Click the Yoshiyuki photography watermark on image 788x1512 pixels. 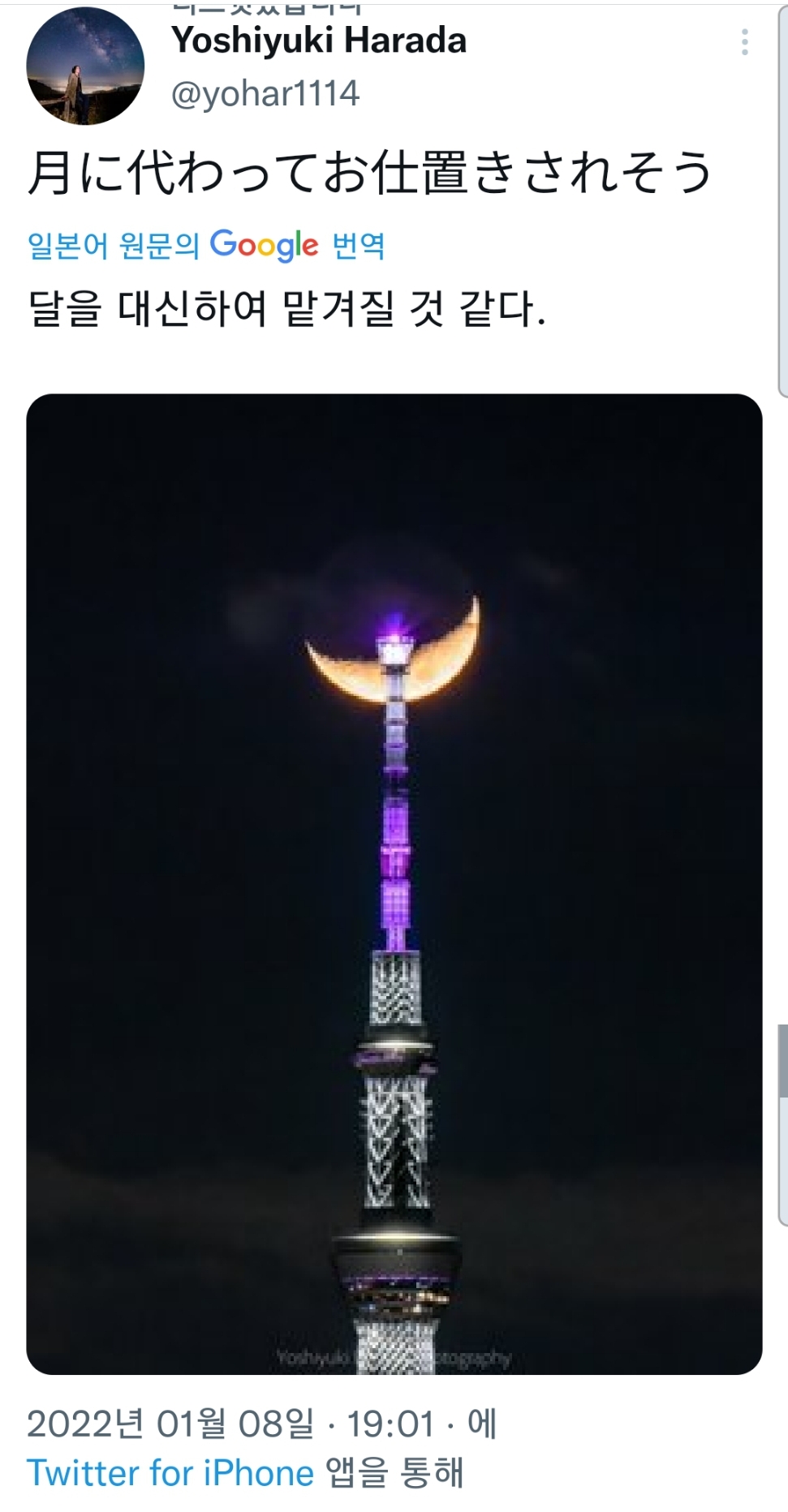click(x=394, y=1358)
